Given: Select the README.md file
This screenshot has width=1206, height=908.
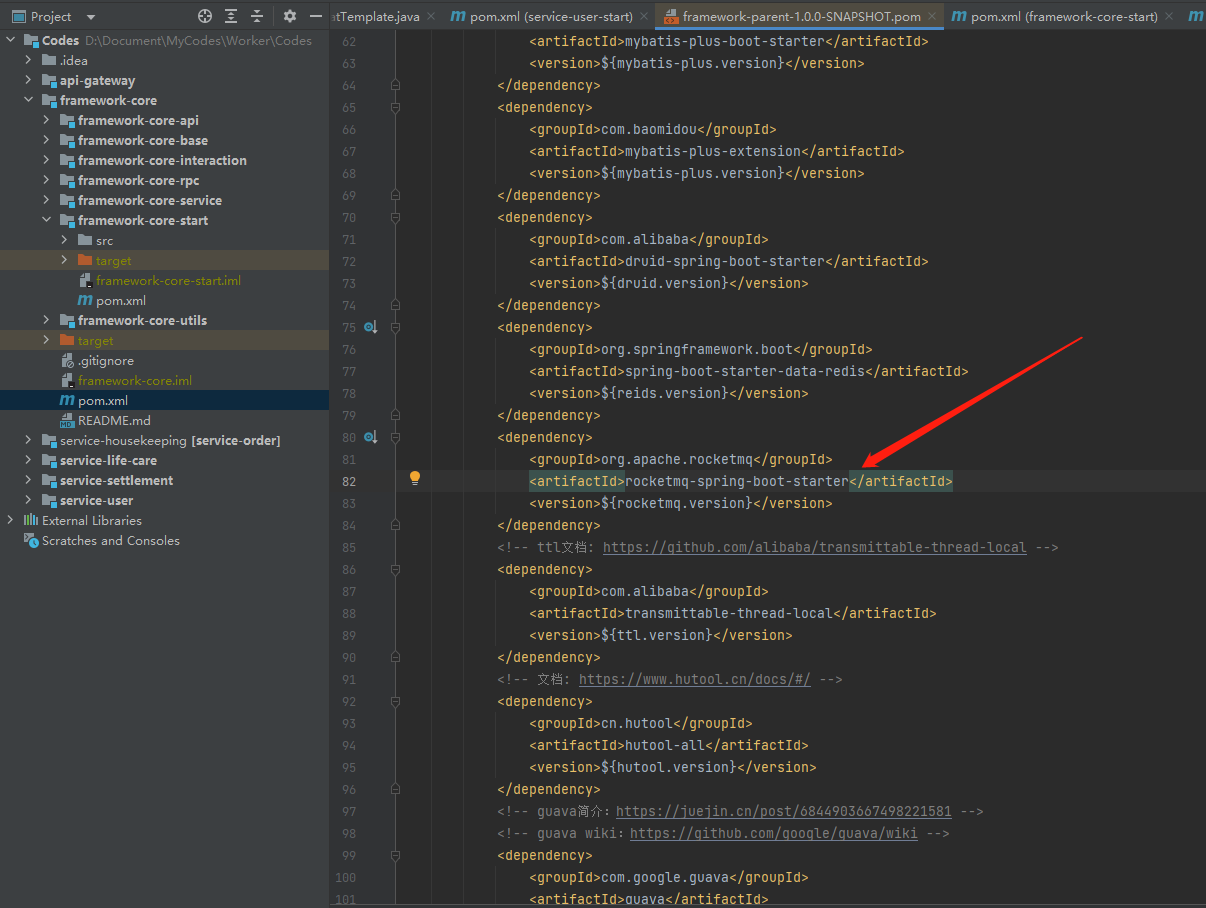Looking at the screenshot, I should [114, 421].
